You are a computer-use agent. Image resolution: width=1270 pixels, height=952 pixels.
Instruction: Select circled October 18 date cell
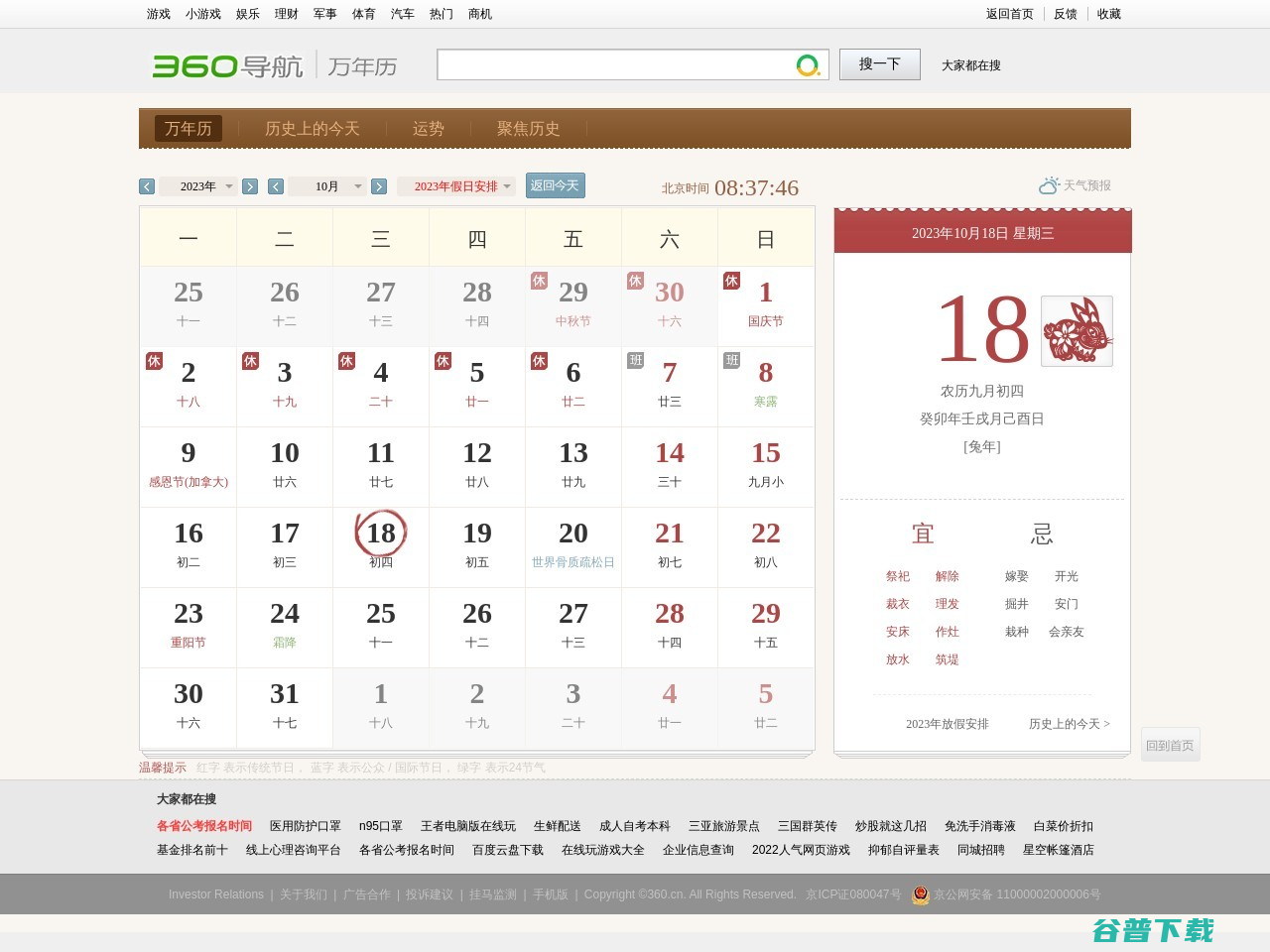coord(381,547)
